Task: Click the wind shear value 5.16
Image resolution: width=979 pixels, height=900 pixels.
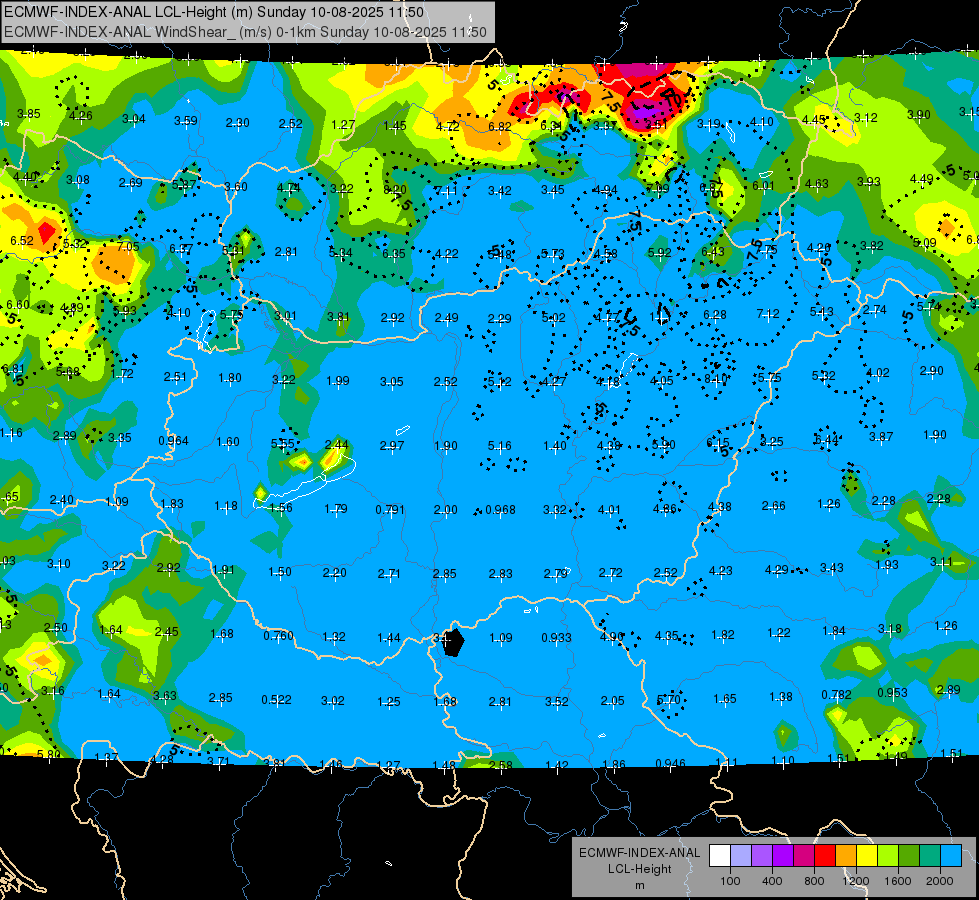Action: coord(499,445)
